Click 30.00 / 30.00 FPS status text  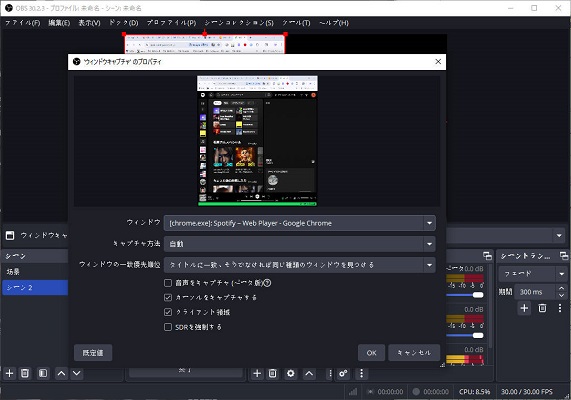527,392
